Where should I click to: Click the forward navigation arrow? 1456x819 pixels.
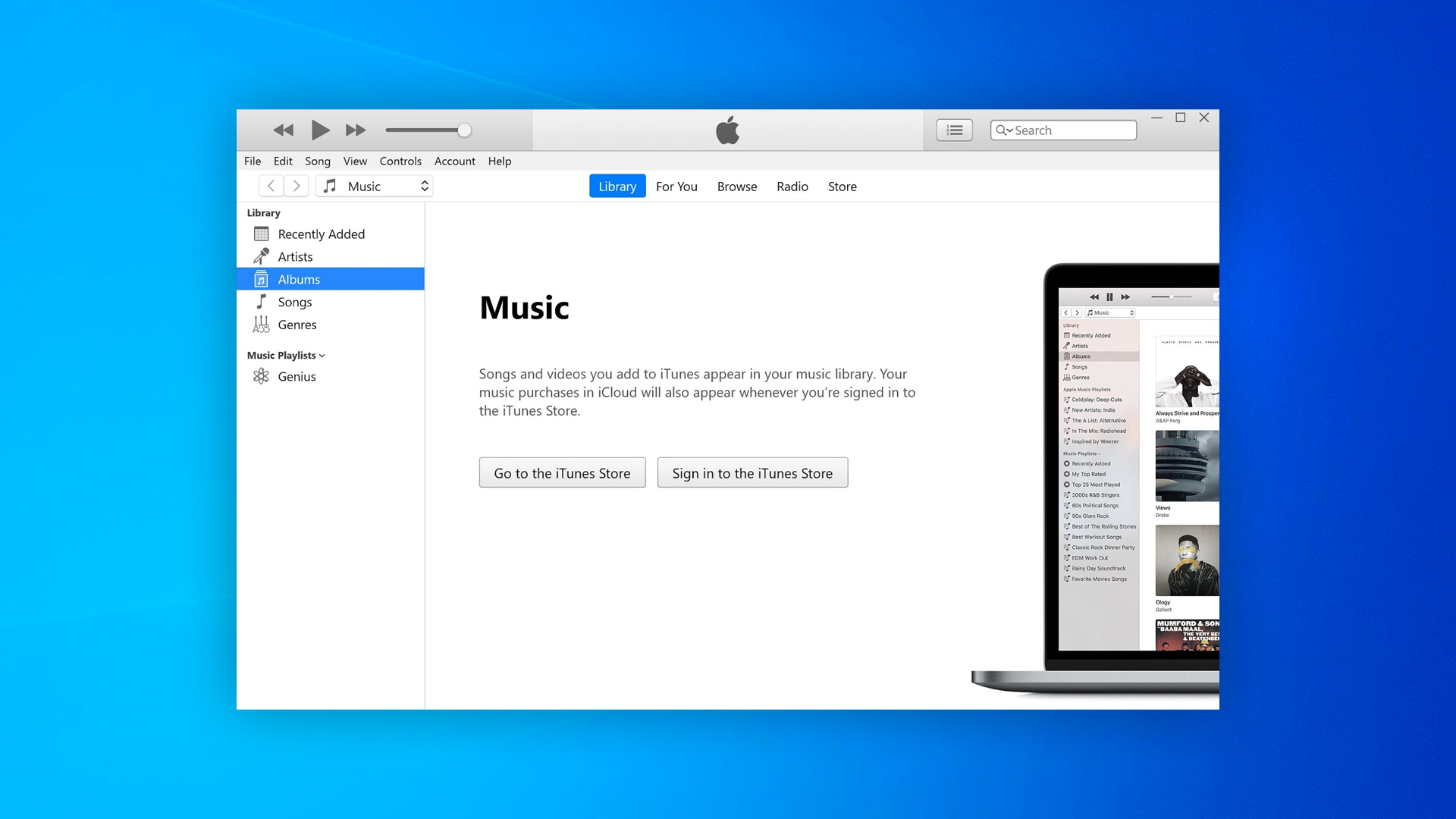(x=296, y=186)
